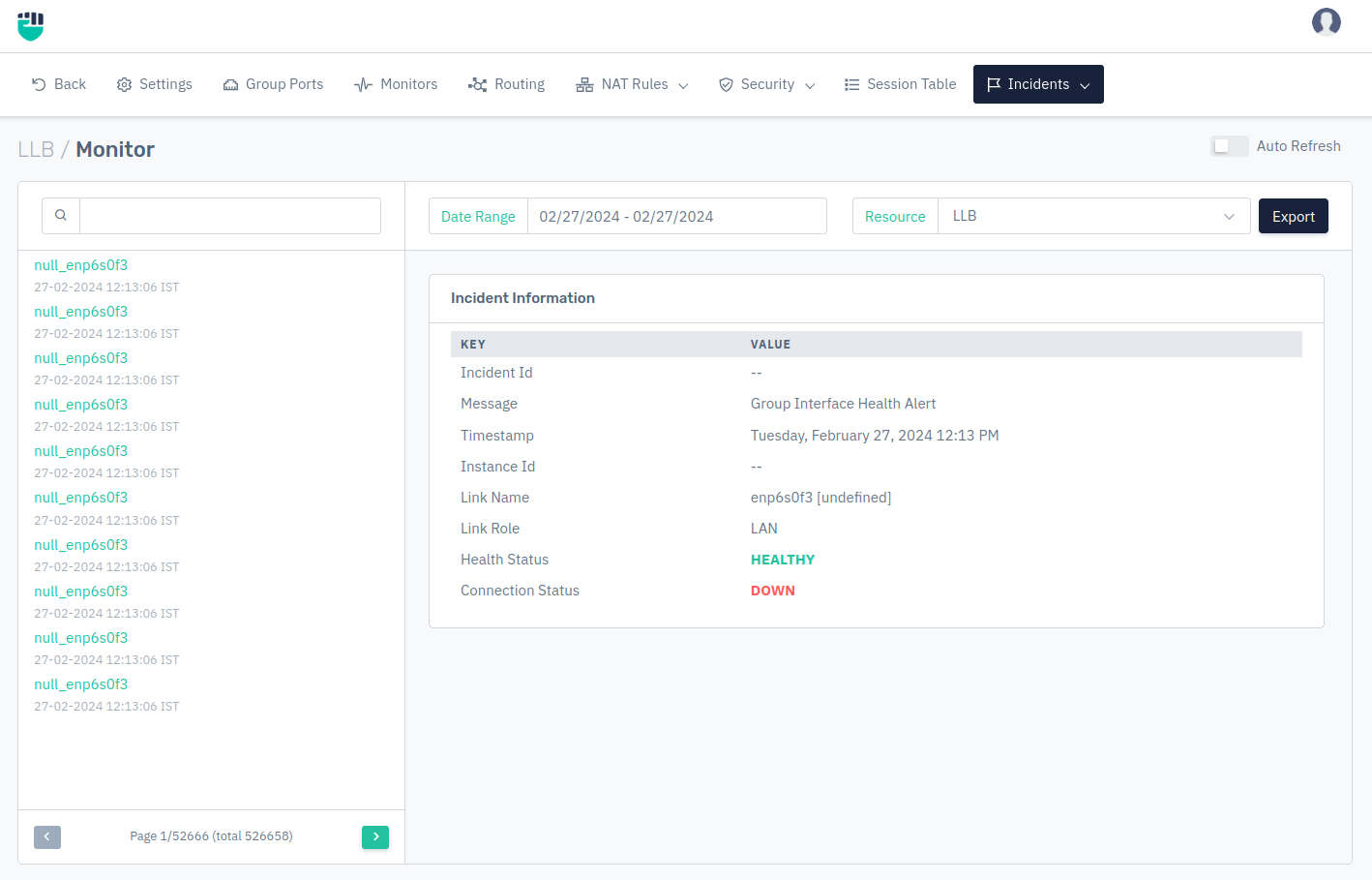Click the Back arrow icon
Viewport: 1372px width, 880px height.
[x=39, y=84]
